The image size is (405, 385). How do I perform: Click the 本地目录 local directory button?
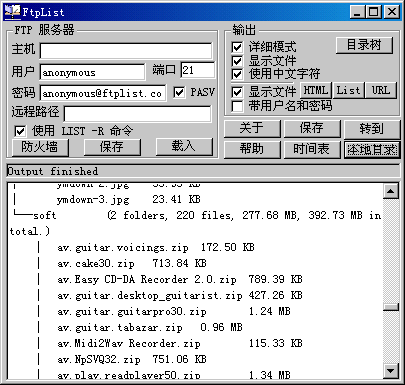[372, 150]
